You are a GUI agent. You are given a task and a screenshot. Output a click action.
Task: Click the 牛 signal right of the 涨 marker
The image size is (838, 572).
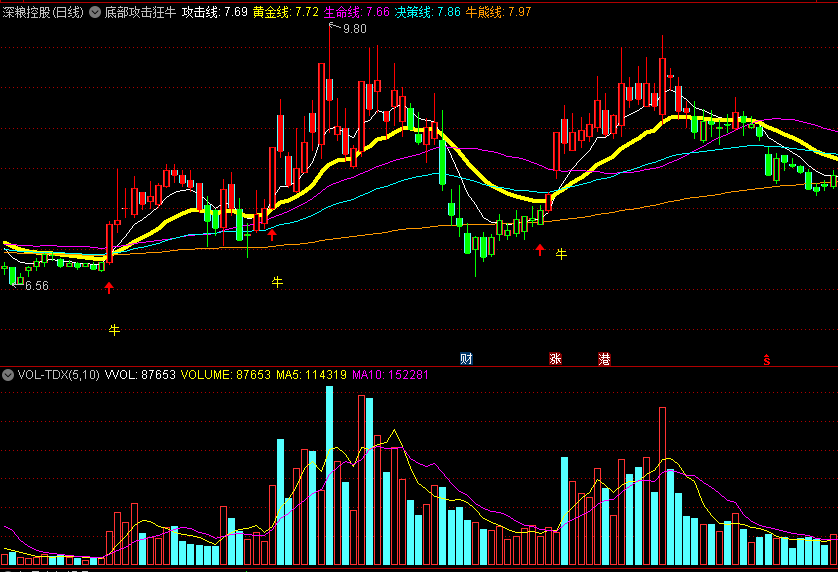561,254
